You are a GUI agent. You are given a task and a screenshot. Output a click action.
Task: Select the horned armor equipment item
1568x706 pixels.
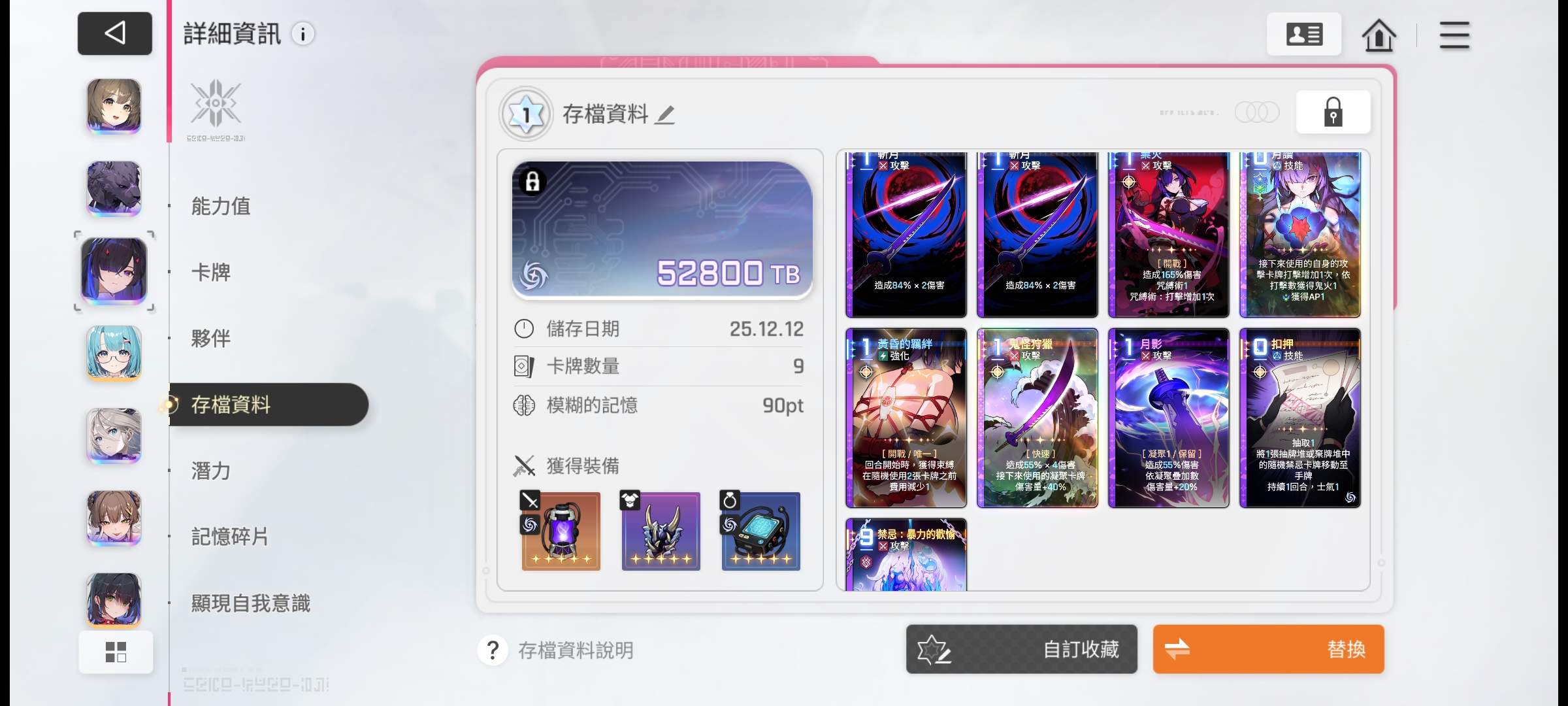pos(661,531)
